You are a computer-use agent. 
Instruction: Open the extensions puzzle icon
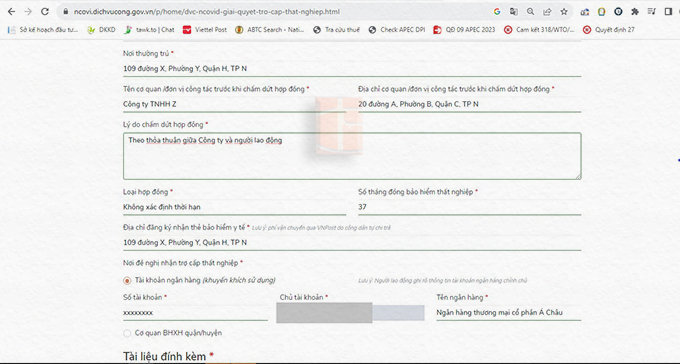tap(635, 12)
